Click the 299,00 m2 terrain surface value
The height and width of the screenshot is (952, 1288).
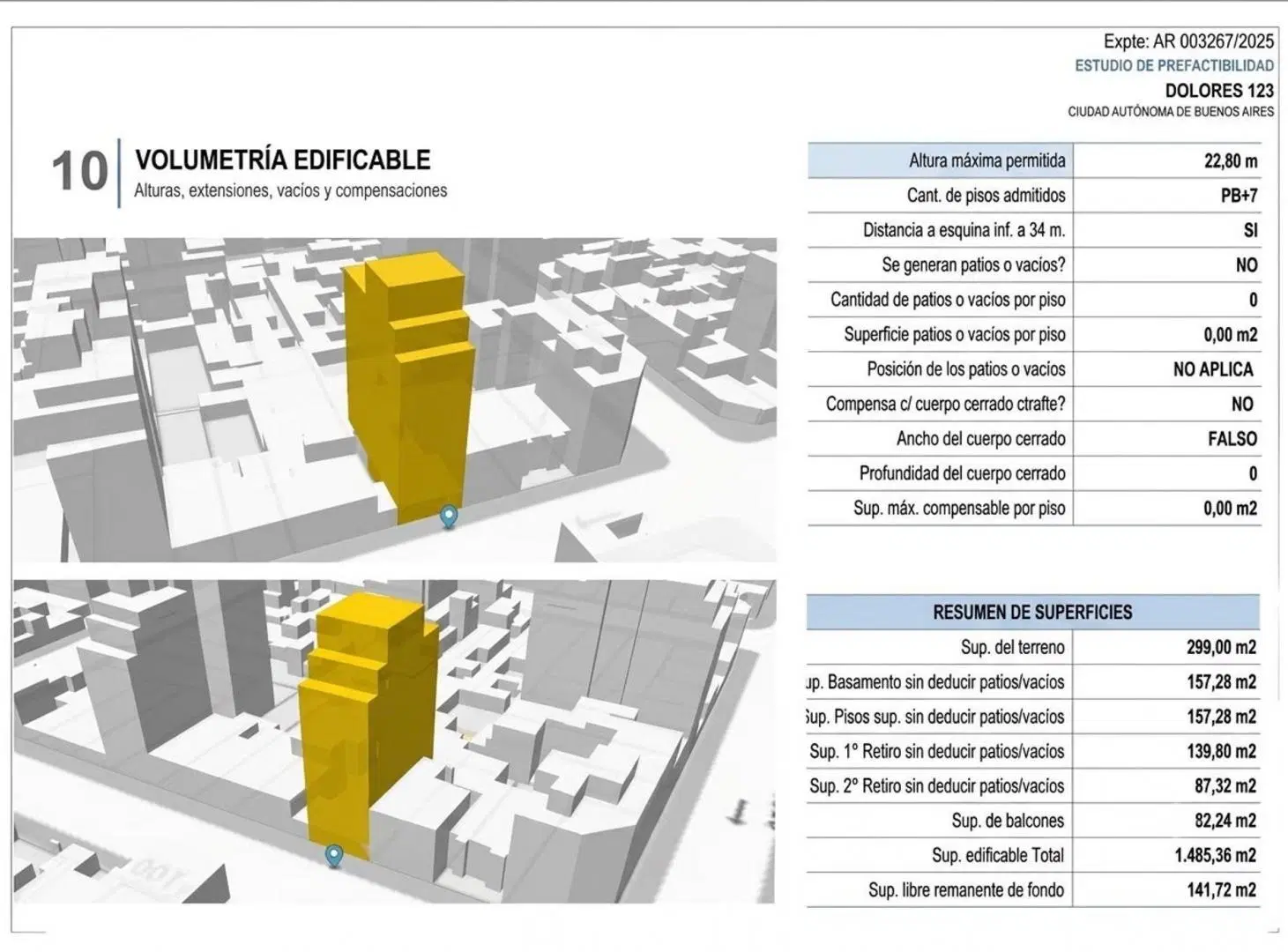(x=1221, y=647)
